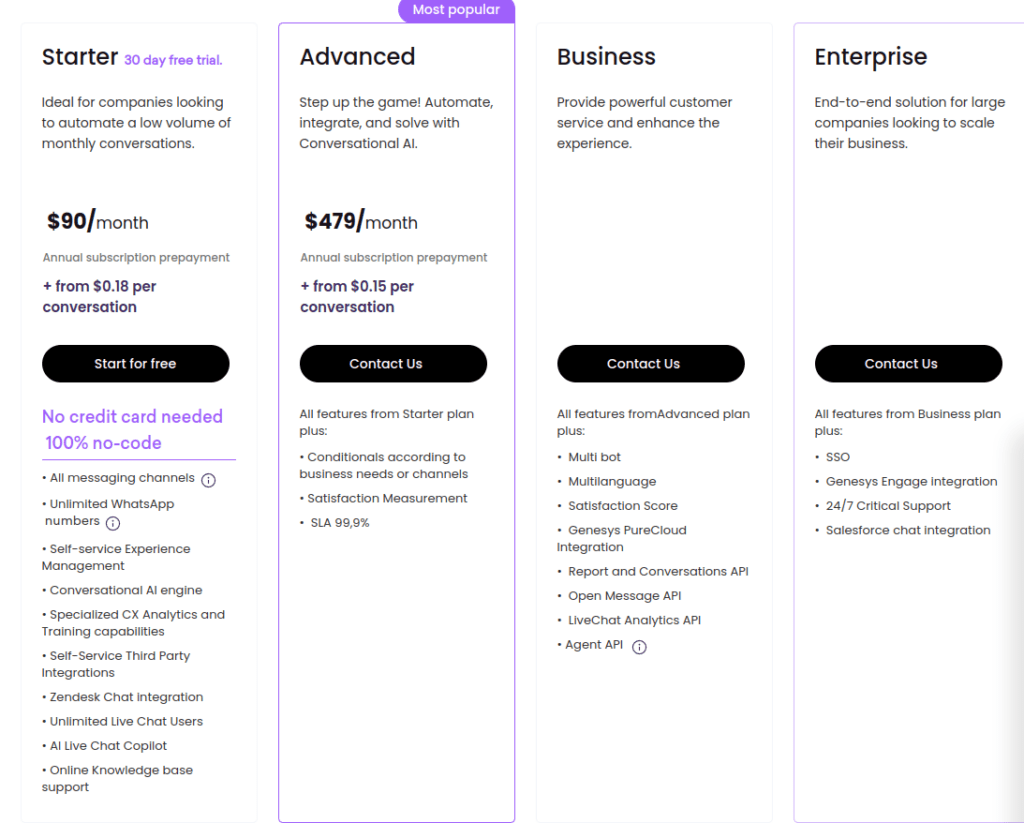
Task: Click the from $0.15 per conversation text
Action: (357, 297)
